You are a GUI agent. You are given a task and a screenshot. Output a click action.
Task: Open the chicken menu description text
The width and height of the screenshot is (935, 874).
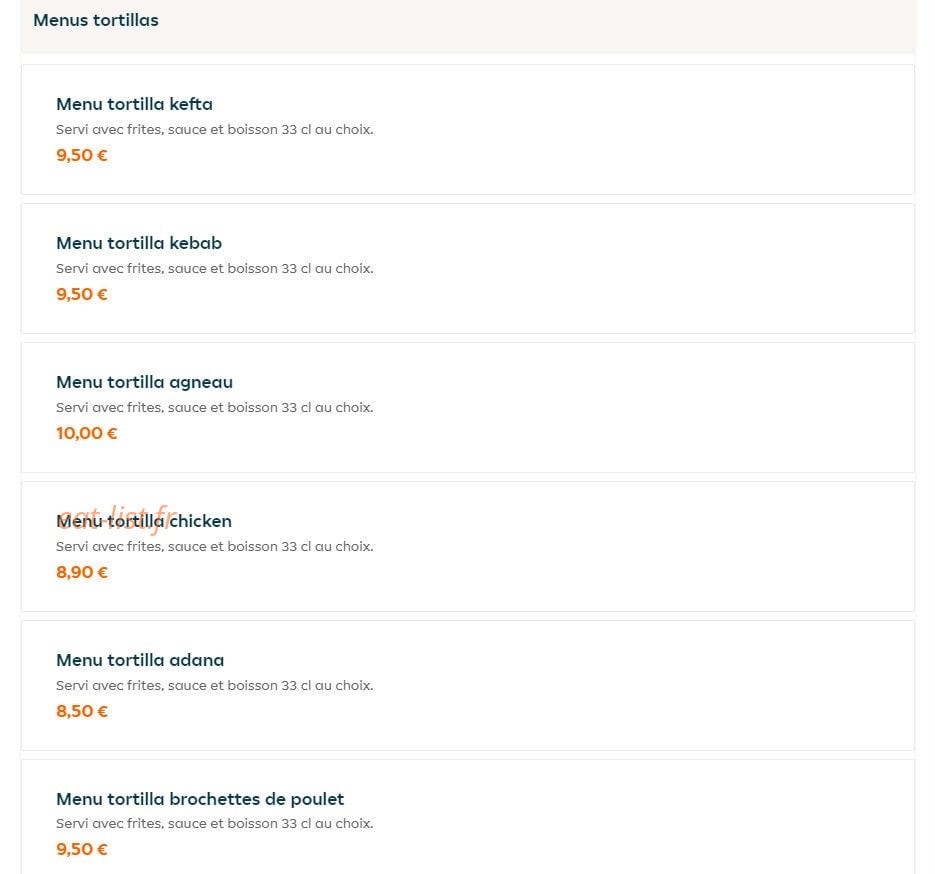[215, 546]
